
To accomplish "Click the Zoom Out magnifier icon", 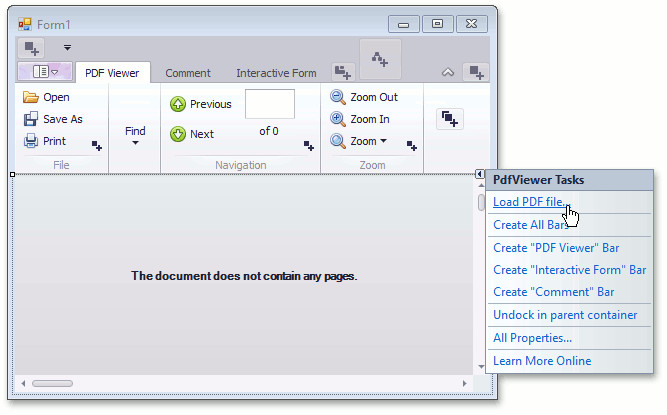I will 338,97.
